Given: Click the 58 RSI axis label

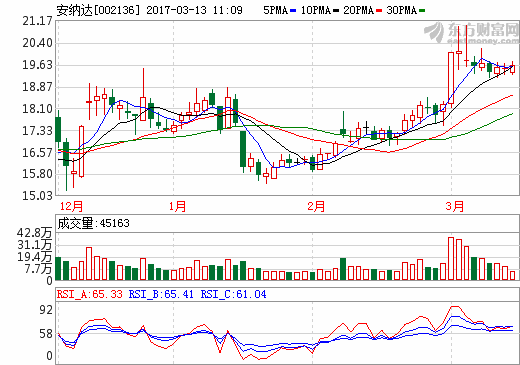Looking at the screenshot, I should click(46, 334).
